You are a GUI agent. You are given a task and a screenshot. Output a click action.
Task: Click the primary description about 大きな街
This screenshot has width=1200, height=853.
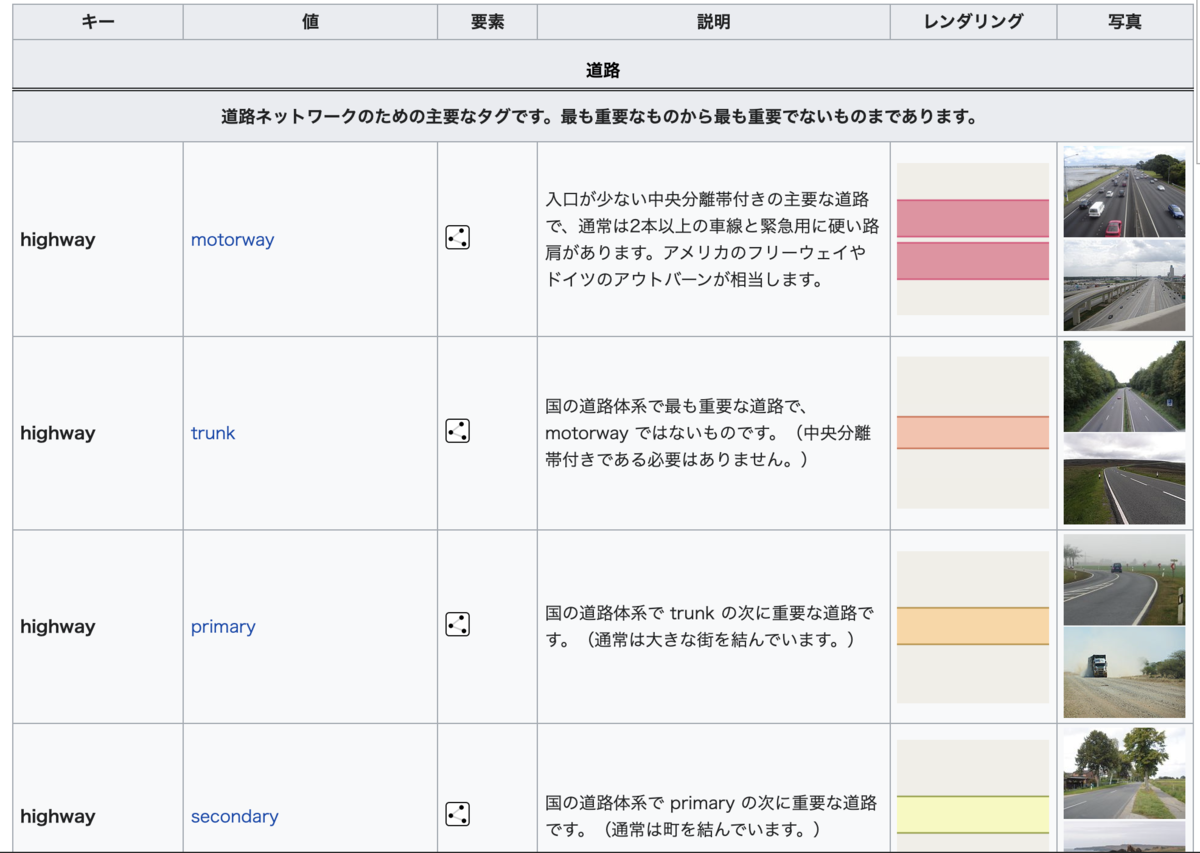click(x=709, y=625)
